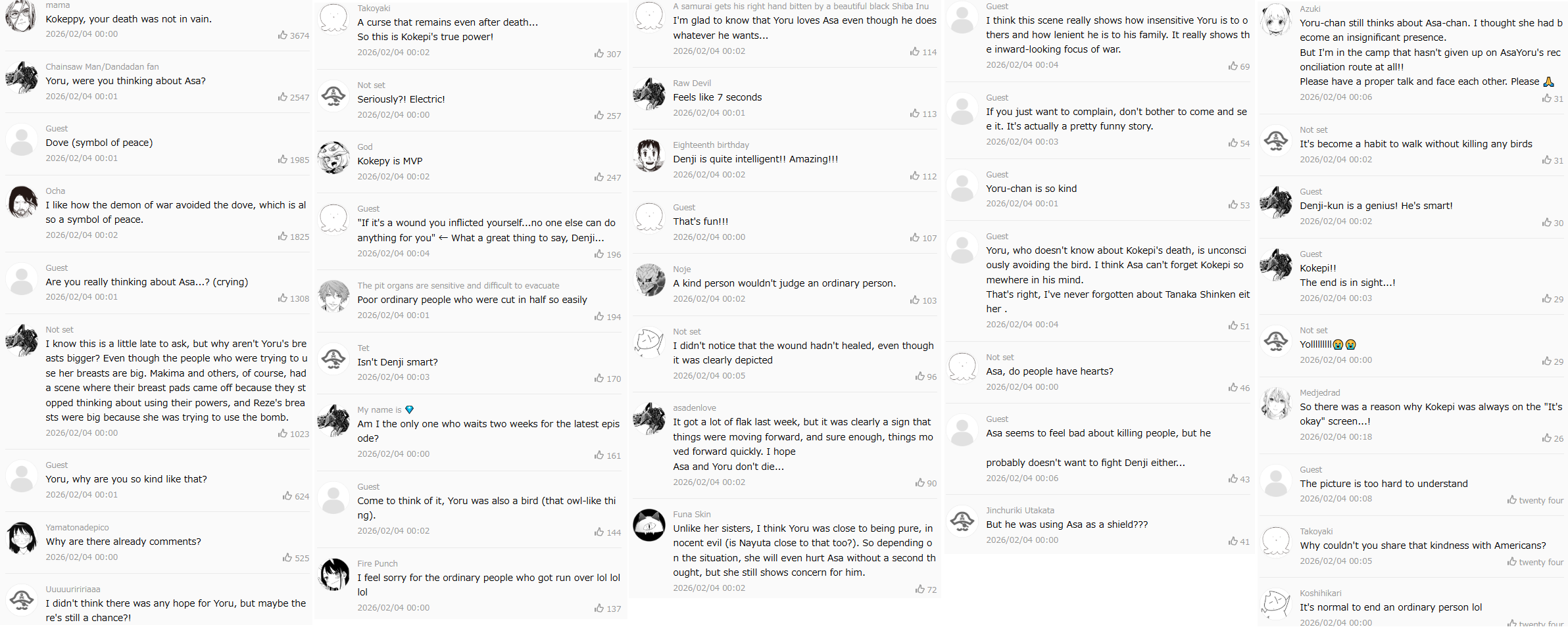Thumbs-up the "That's fun!!!" comment
Image resolution: width=1568 pixels, height=627 pixels.
915,238
